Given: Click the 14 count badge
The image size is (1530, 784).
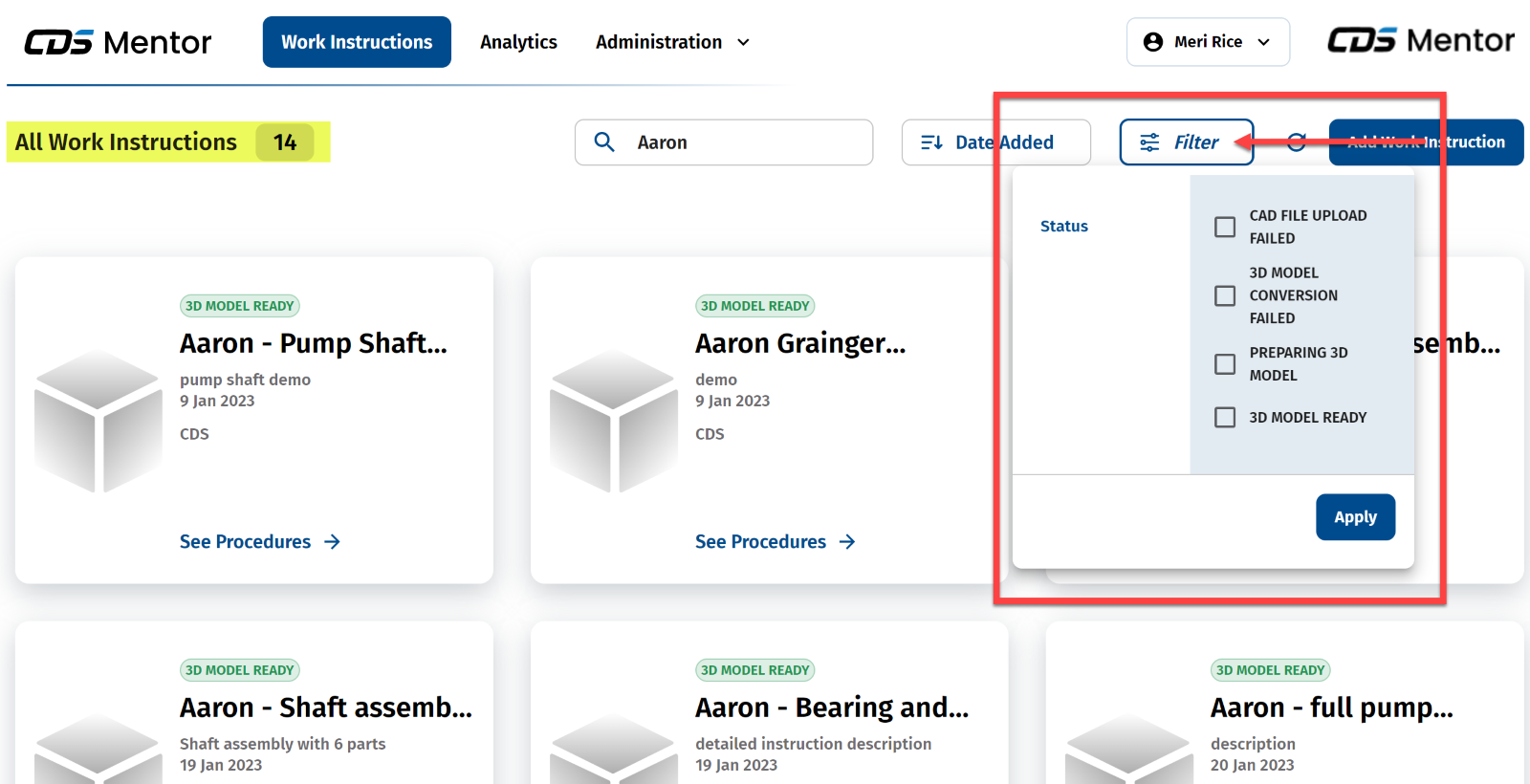Looking at the screenshot, I should point(285,142).
